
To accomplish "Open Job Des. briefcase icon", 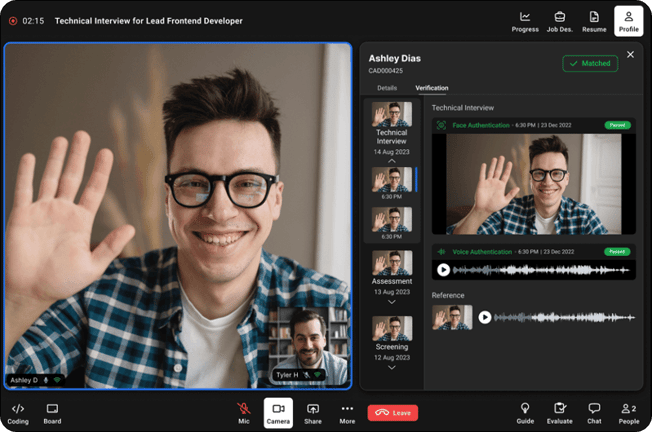I will tap(559, 17).
